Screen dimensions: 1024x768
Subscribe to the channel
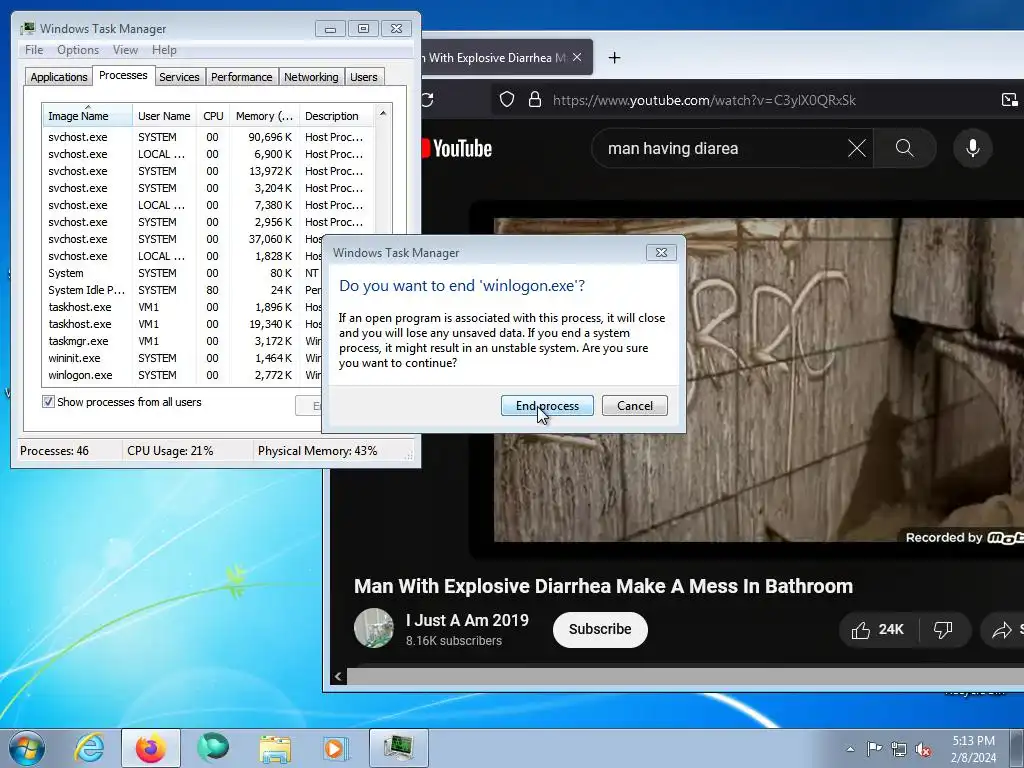600,630
